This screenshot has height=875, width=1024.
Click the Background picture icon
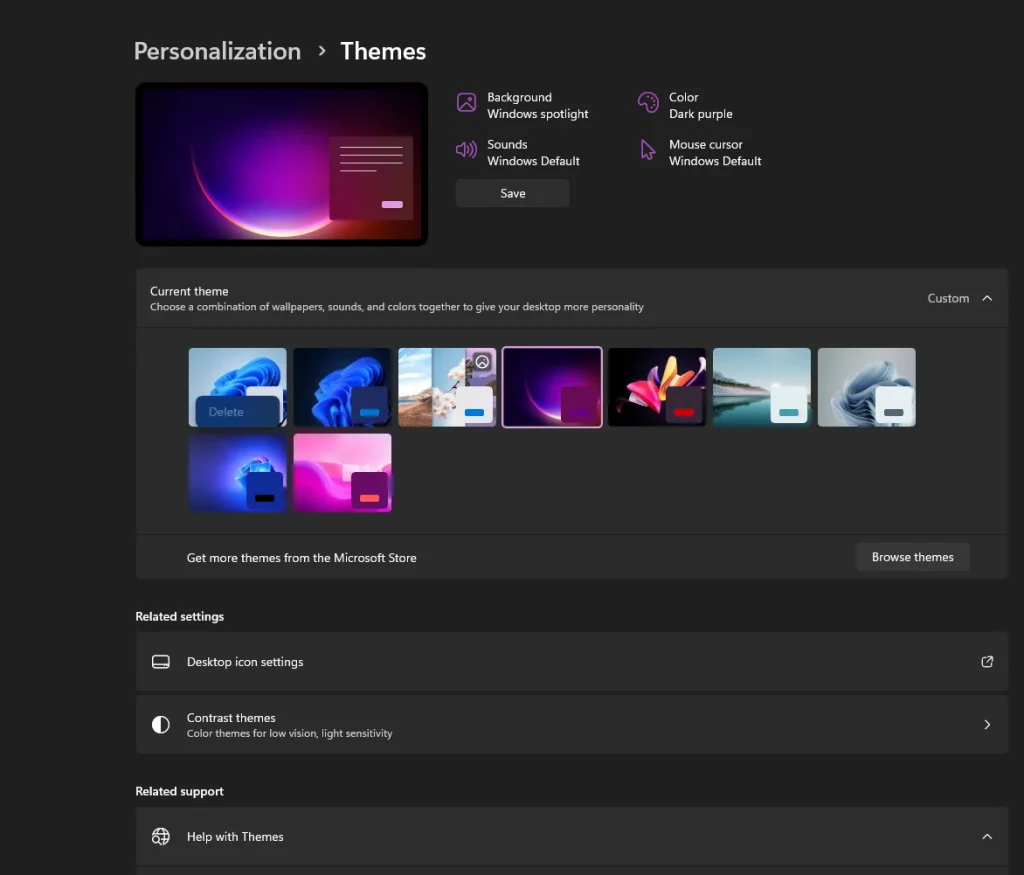pos(466,103)
